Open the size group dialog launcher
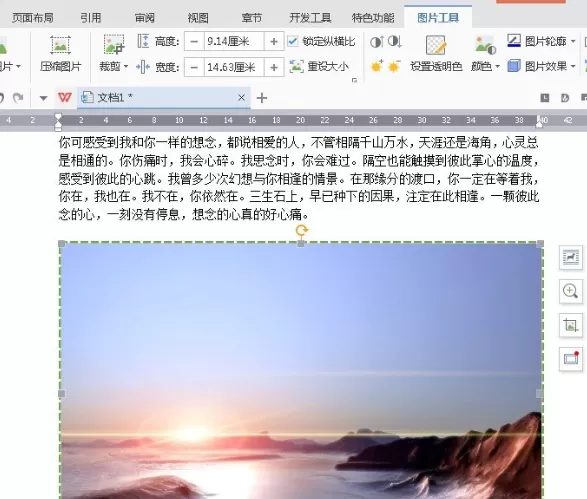Screen dimensions: 587x499 click(354, 80)
